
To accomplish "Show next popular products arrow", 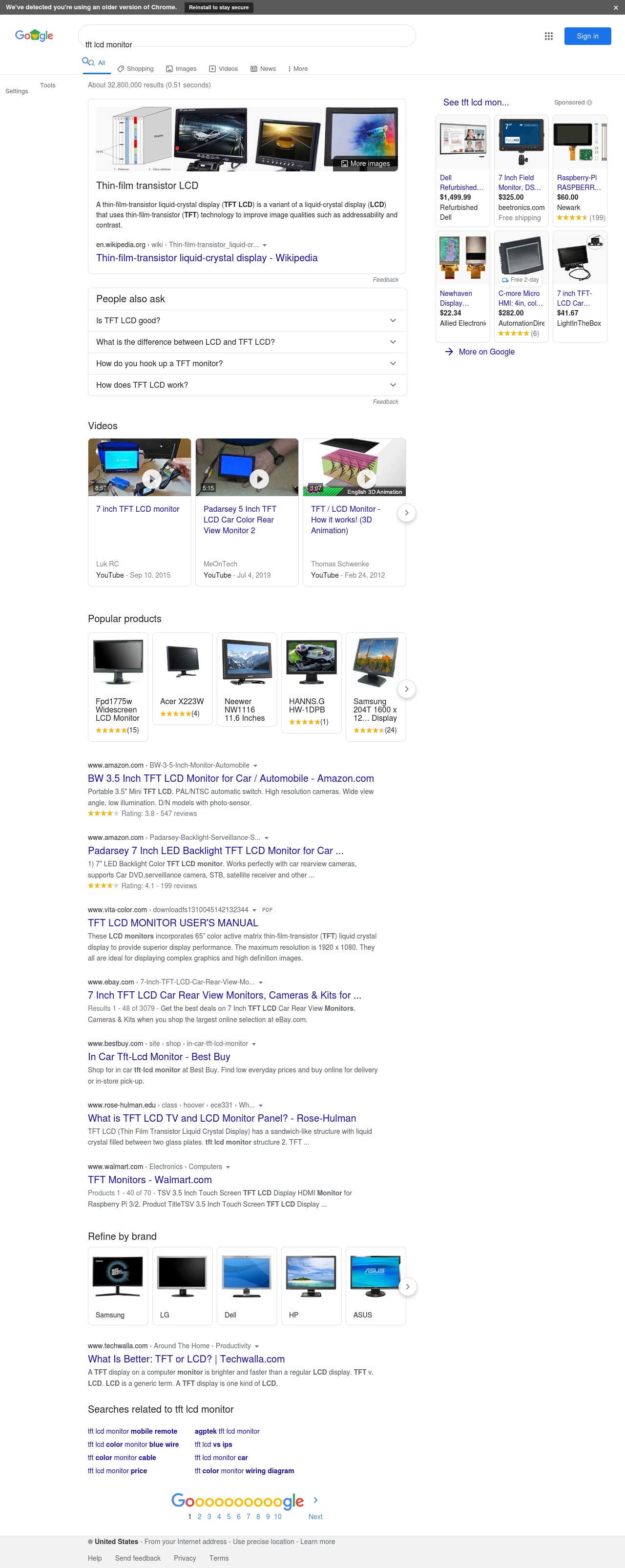I will tap(407, 689).
